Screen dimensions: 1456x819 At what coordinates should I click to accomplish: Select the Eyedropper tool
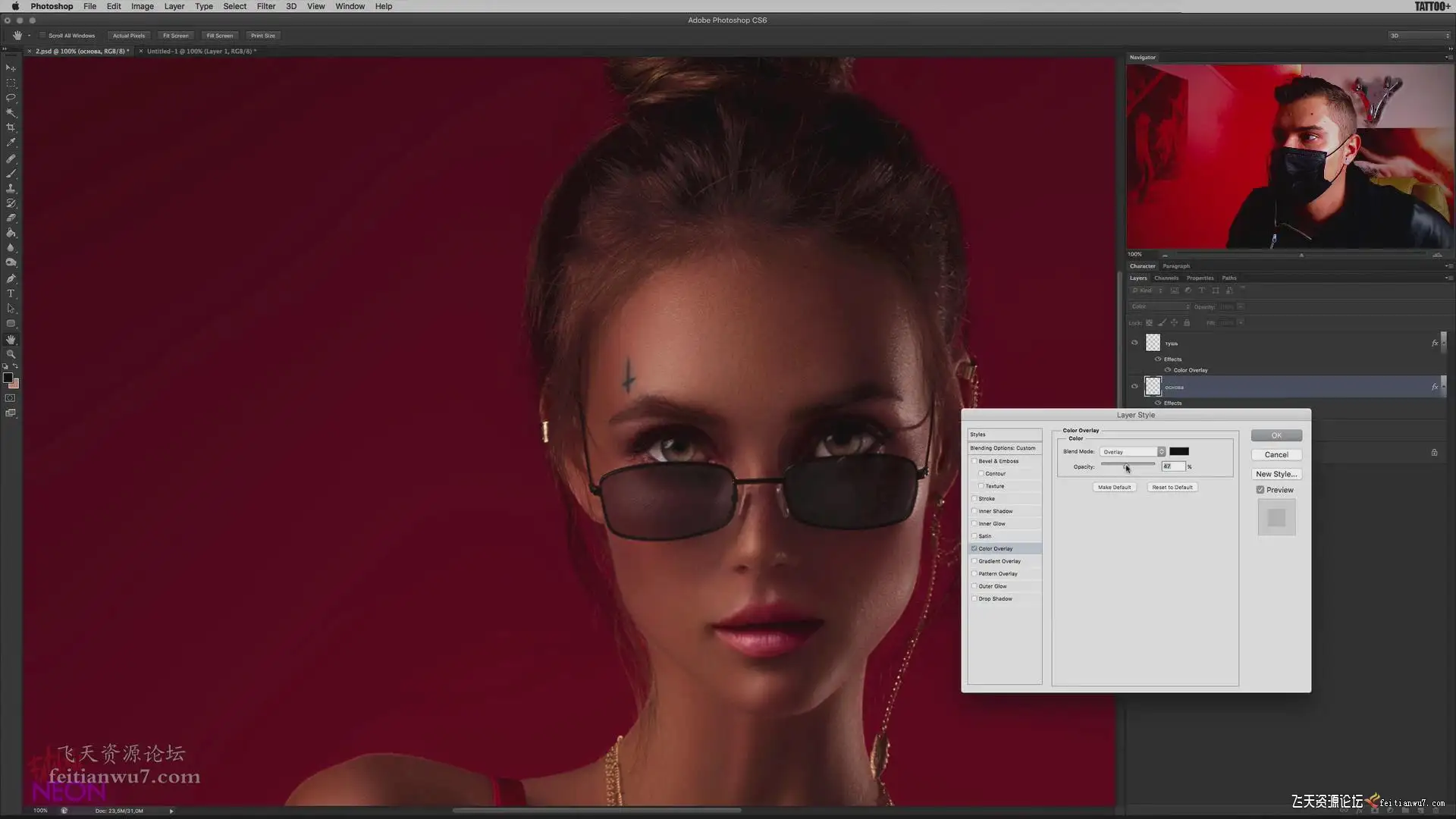[x=11, y=143]
